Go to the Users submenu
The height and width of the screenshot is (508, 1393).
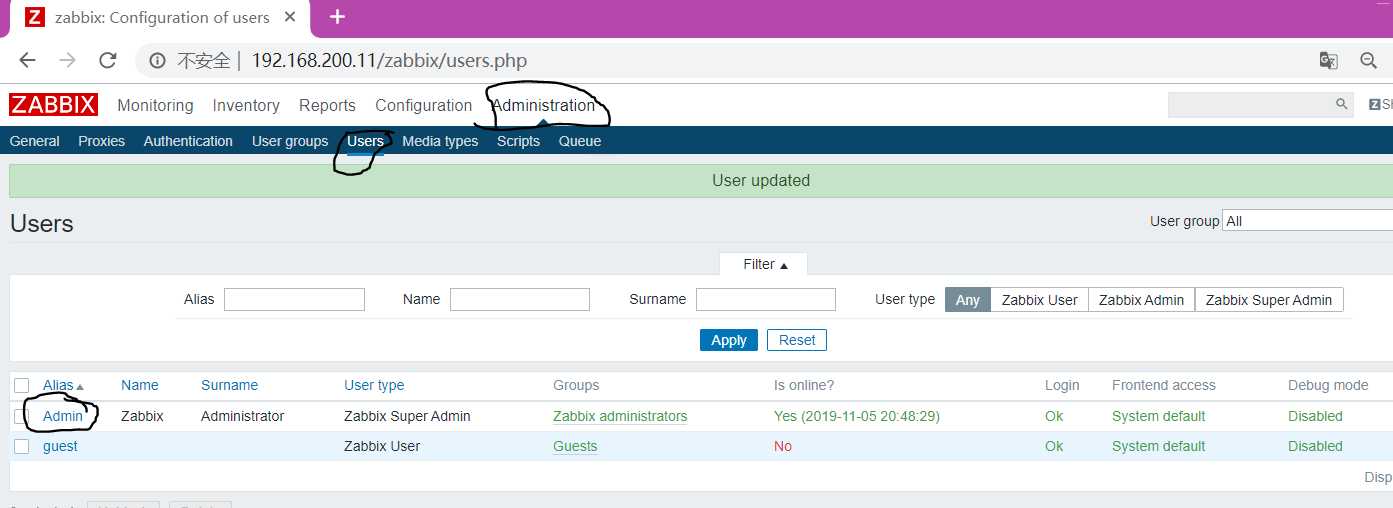coord(365,141)
